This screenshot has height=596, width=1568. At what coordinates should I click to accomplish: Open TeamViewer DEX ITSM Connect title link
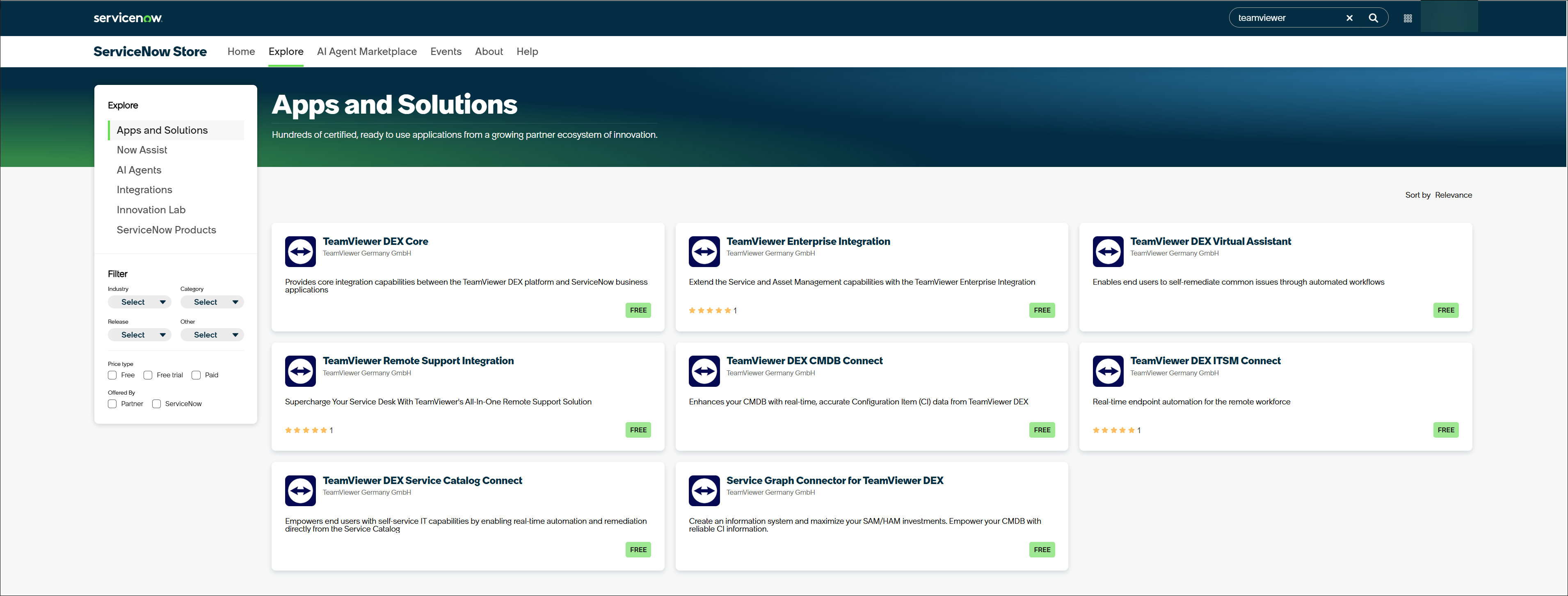point(1205,361)
